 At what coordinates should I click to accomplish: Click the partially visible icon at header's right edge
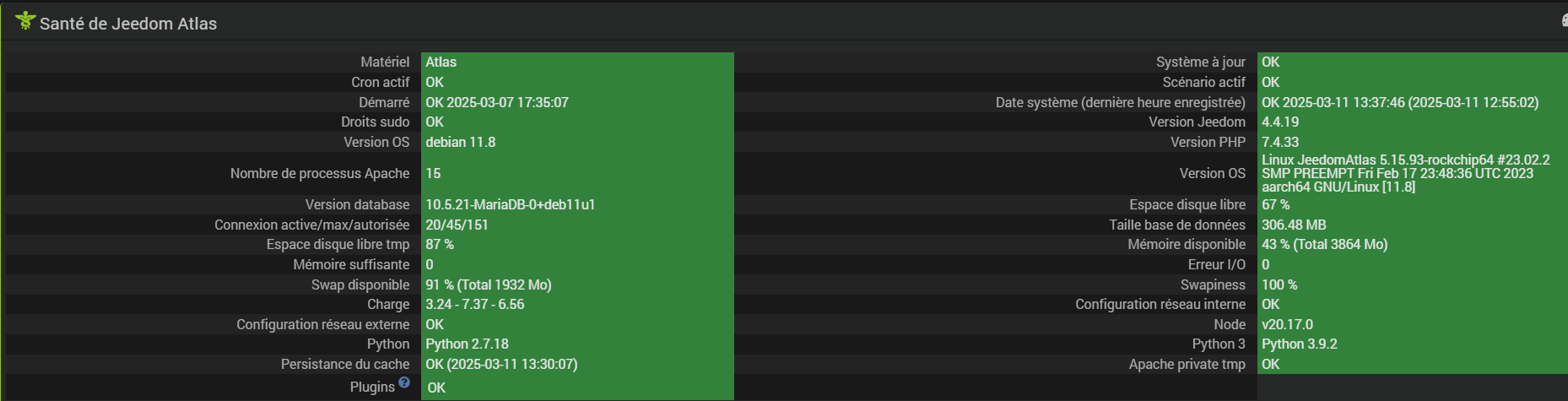click(1564, 21)
